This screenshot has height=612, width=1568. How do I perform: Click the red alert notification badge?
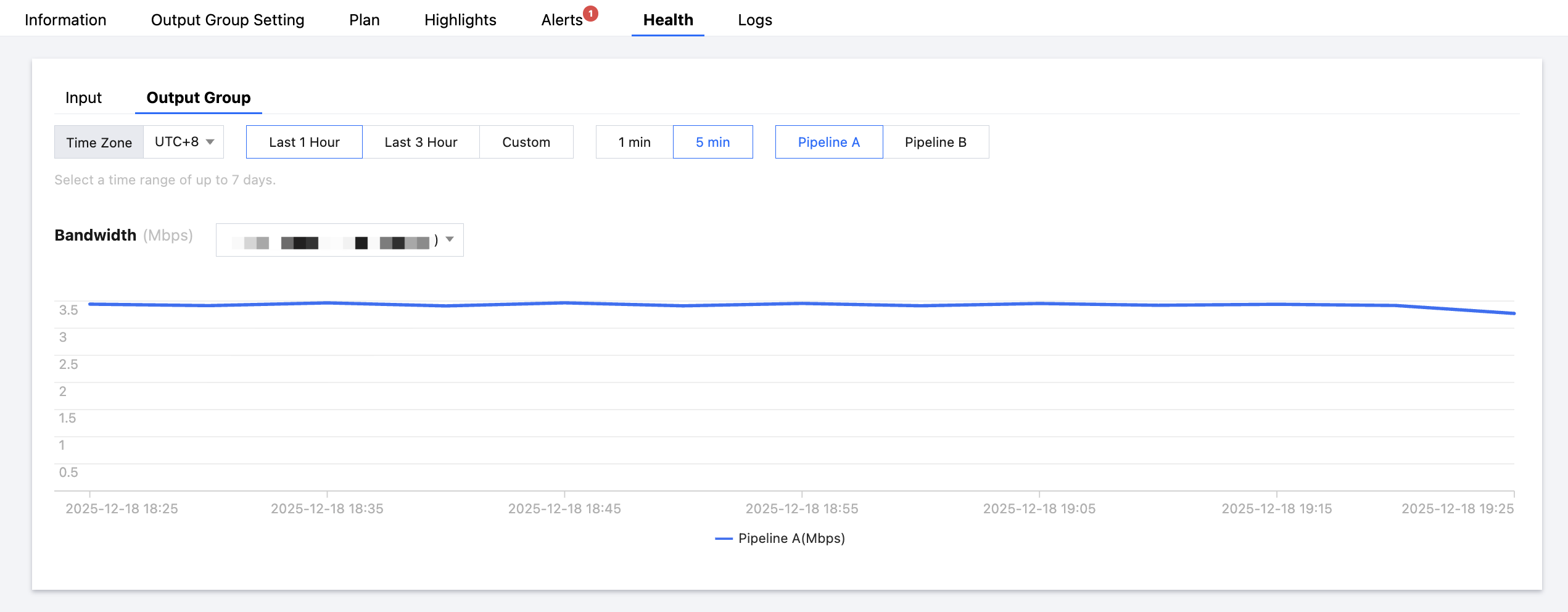pos(591,13)
